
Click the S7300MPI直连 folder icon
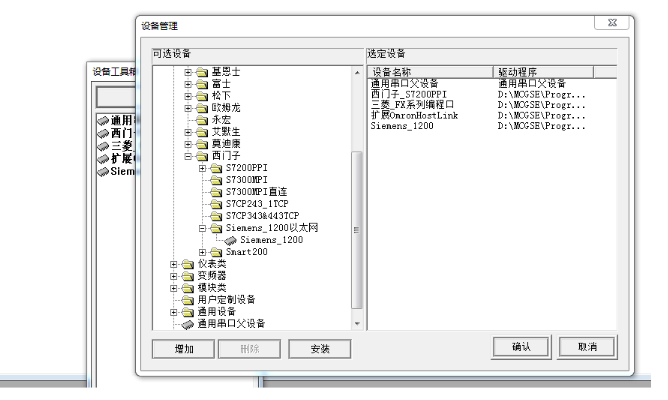[217, 191]
